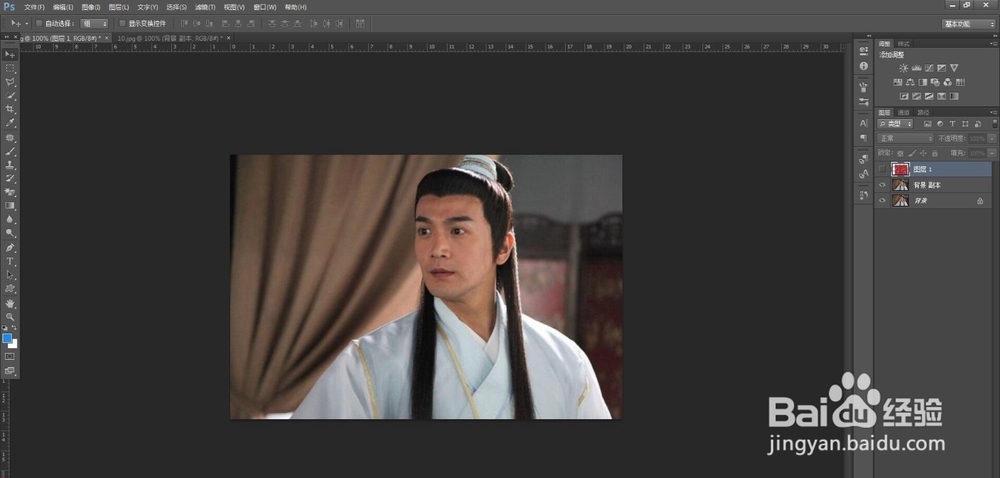
Task: Select the Gradient tool
Action: [x=10, y=206]
